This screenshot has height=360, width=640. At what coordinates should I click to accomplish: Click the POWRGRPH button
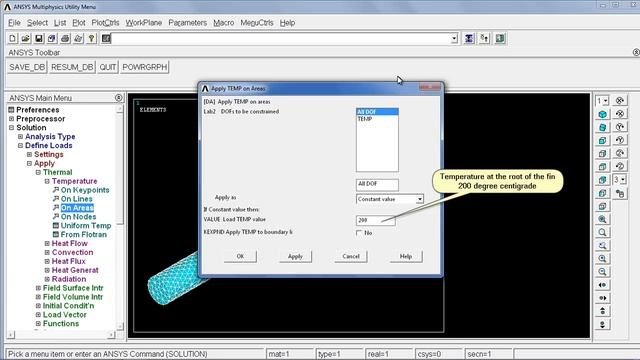(144, 67)
